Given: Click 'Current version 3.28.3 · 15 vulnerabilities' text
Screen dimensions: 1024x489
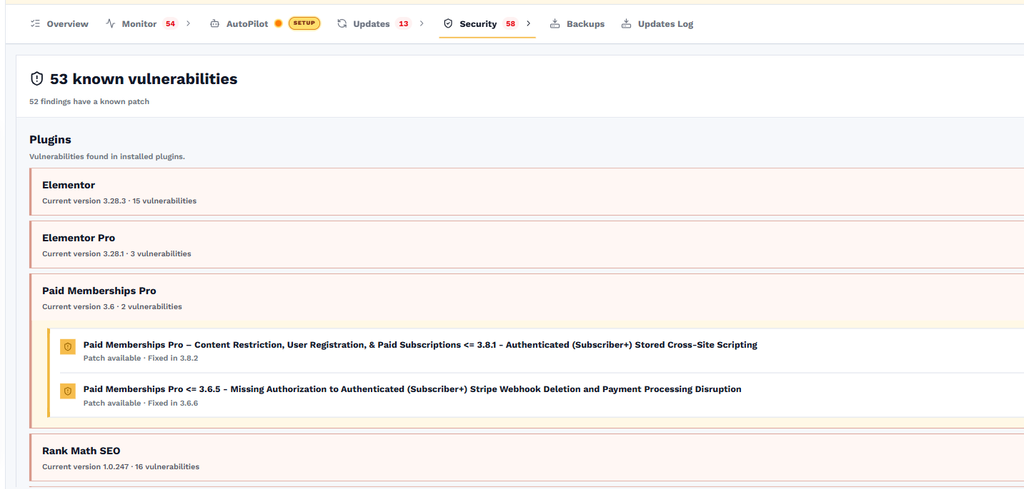Looking at the screenshot, I should [120, 200].
